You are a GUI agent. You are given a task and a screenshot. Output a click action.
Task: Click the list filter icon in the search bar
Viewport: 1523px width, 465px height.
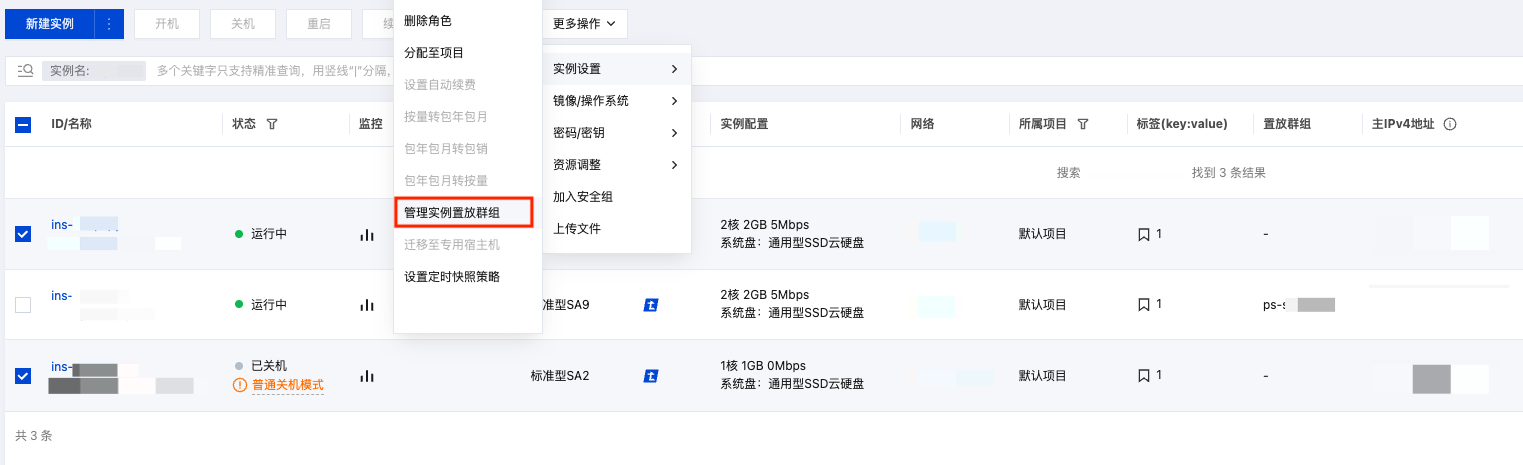[x=26, y=70]
